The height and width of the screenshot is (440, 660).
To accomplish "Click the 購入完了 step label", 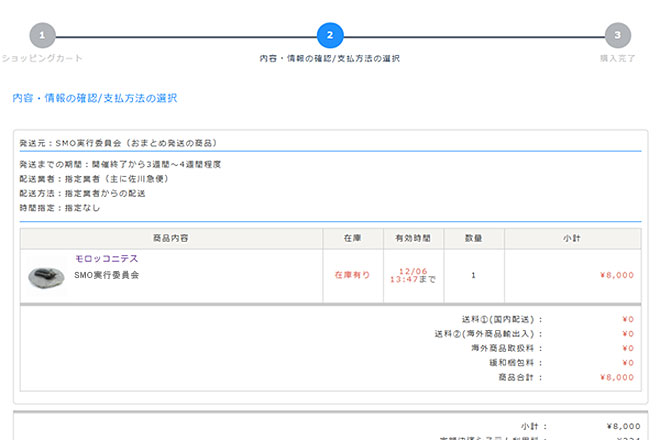I will point(618,59).
